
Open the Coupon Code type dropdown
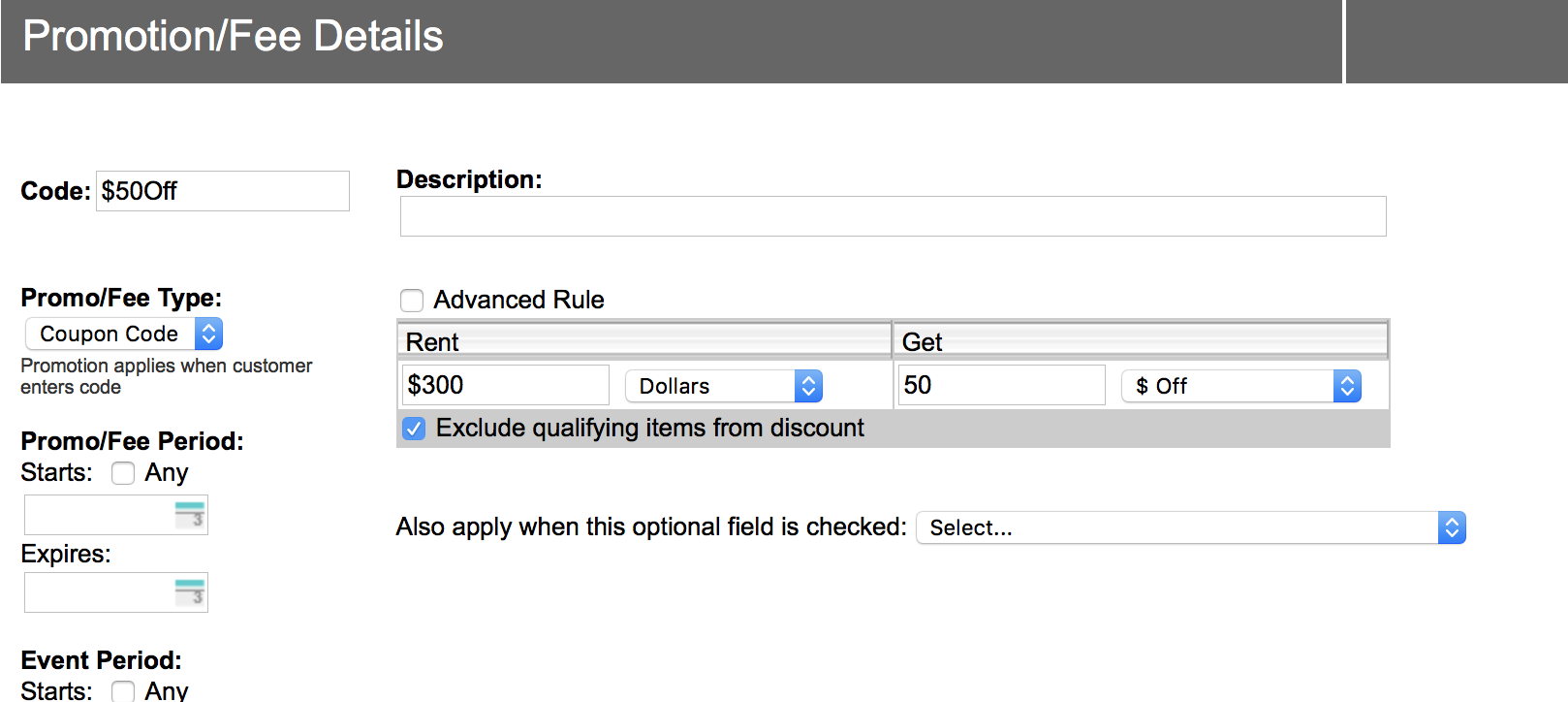124,334
